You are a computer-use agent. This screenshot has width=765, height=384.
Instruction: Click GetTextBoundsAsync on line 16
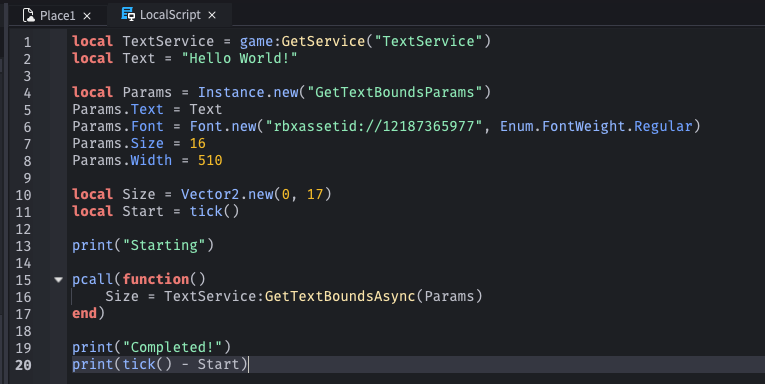coord(340,296)
